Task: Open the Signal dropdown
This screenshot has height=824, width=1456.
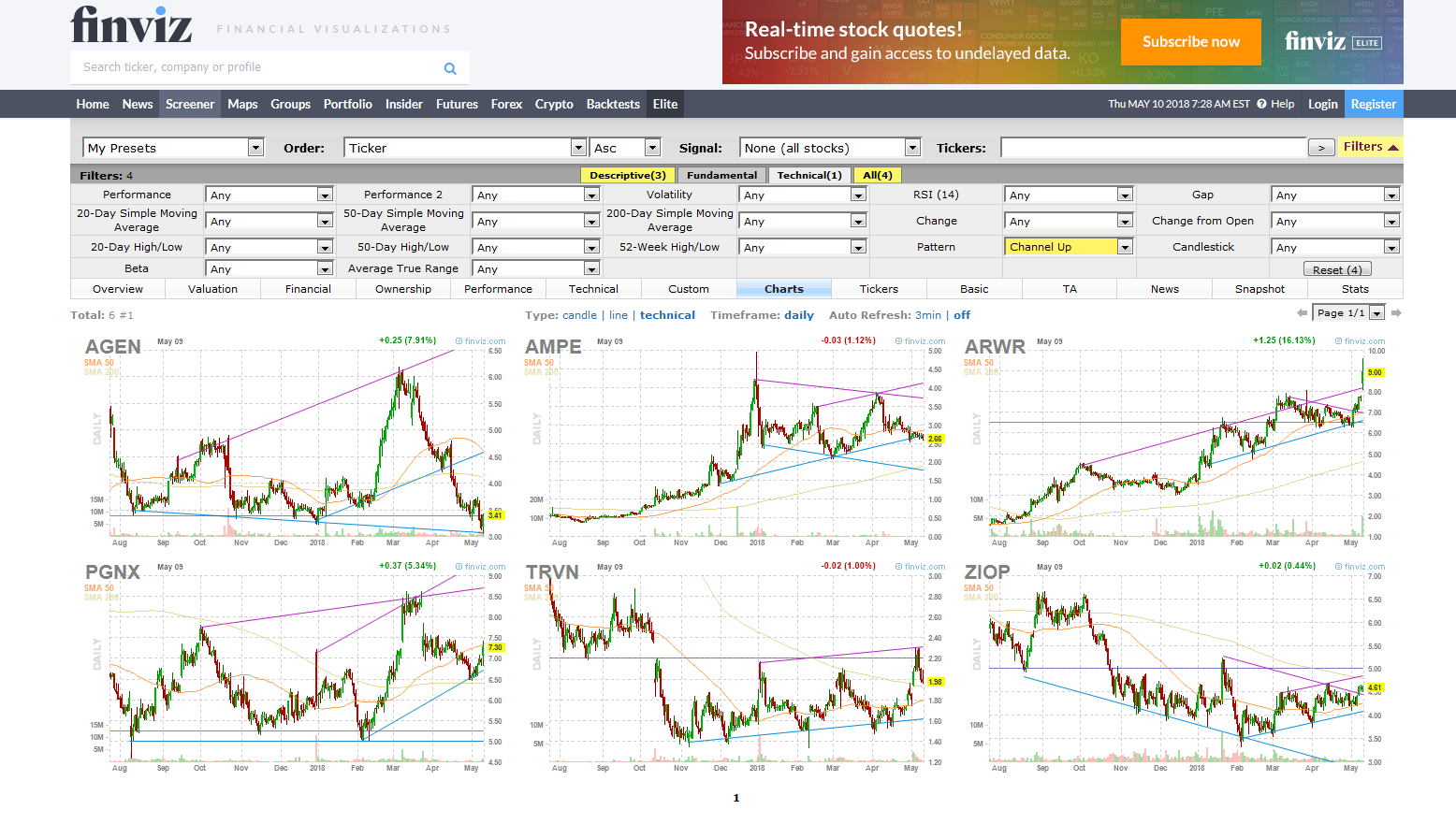Action: [831, 148]
